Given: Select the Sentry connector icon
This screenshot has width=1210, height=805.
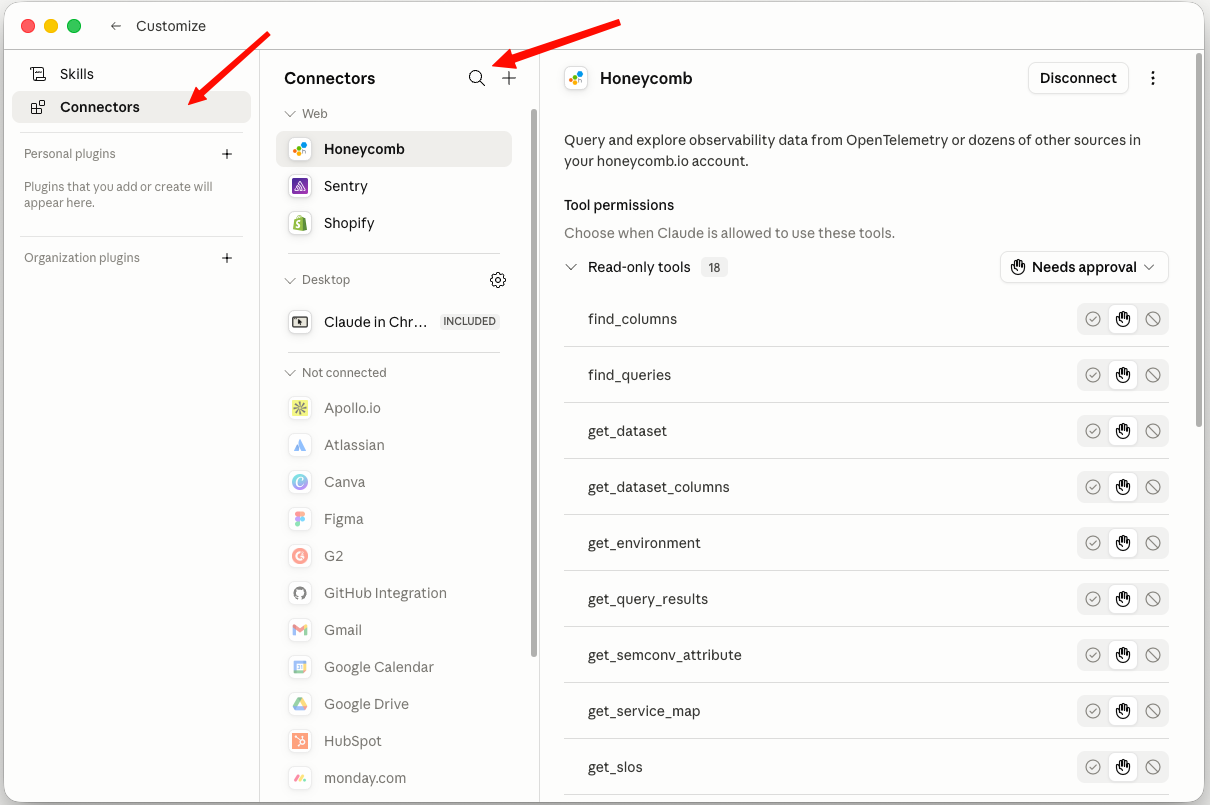Looking at the screenshot, I should pos(300,186).
